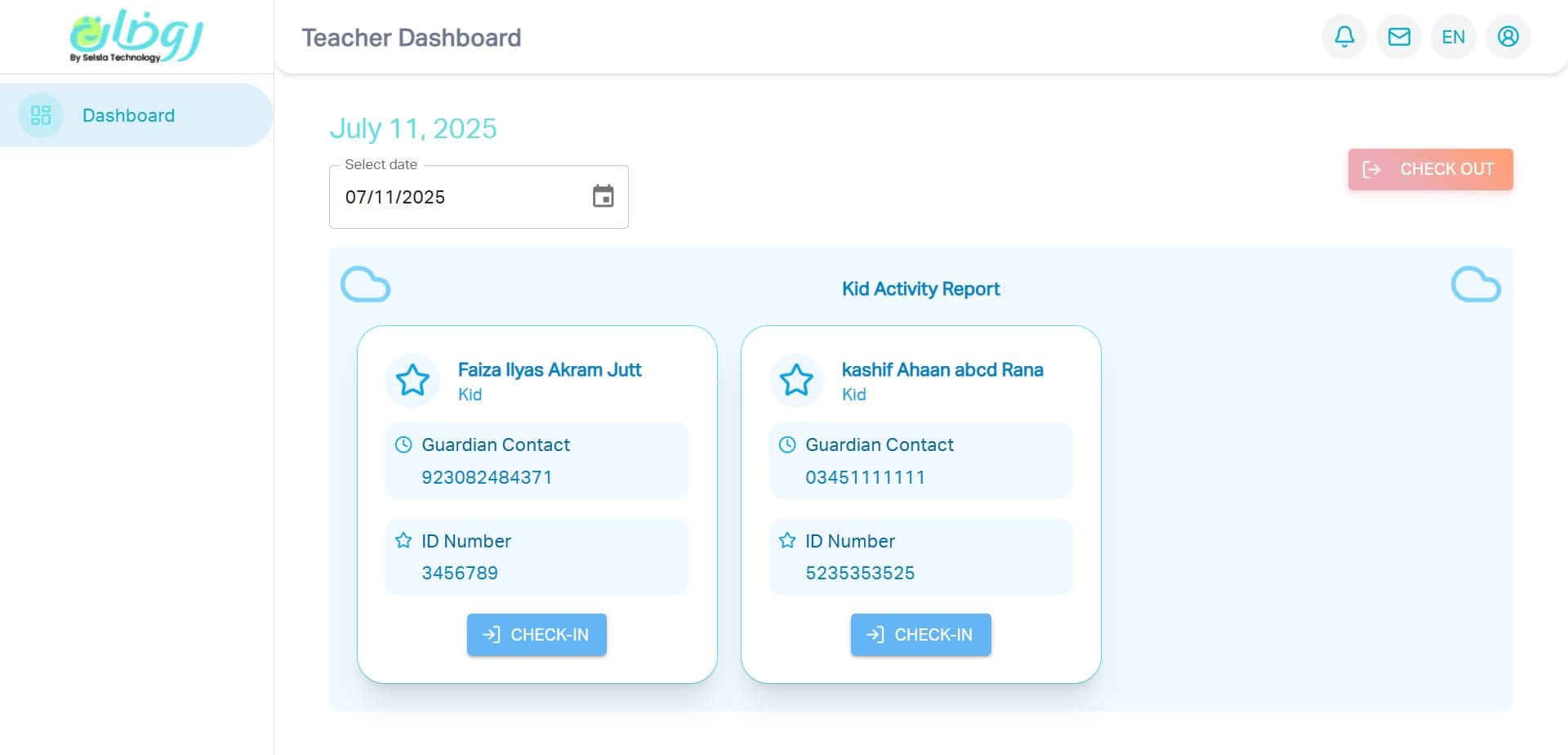
Task: Open messages using the envelope icon
Action: (x=1398, y=36)
